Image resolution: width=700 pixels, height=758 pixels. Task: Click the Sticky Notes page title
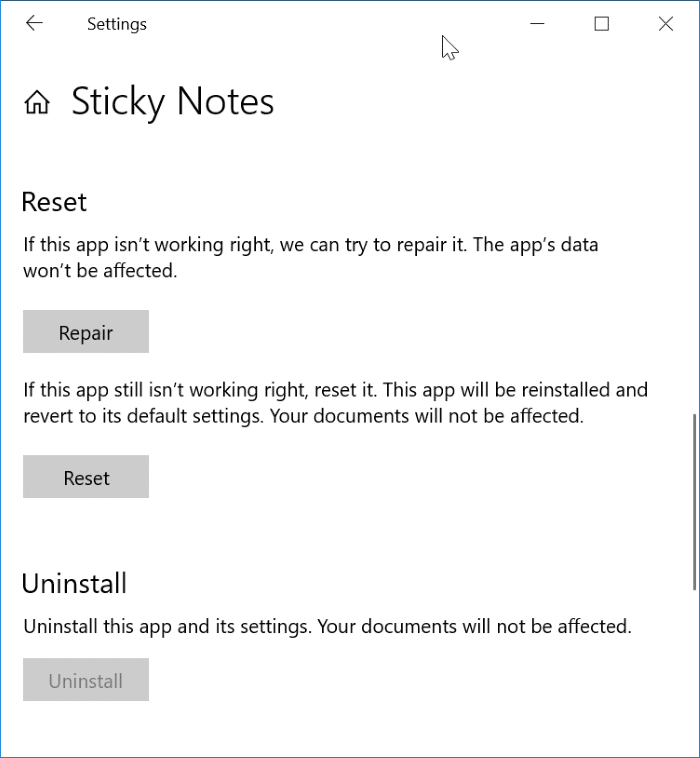172,102
